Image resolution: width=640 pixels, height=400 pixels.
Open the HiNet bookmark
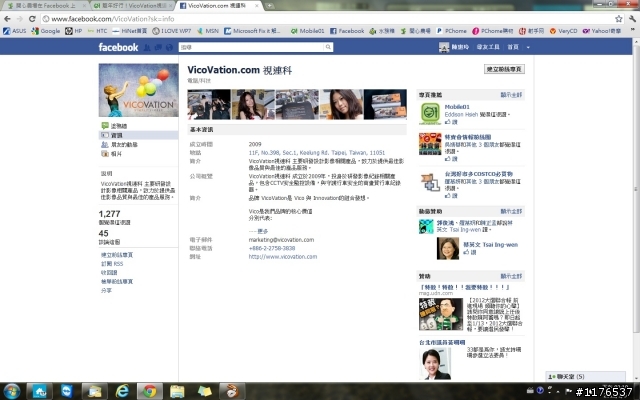(x=129, y=31)
